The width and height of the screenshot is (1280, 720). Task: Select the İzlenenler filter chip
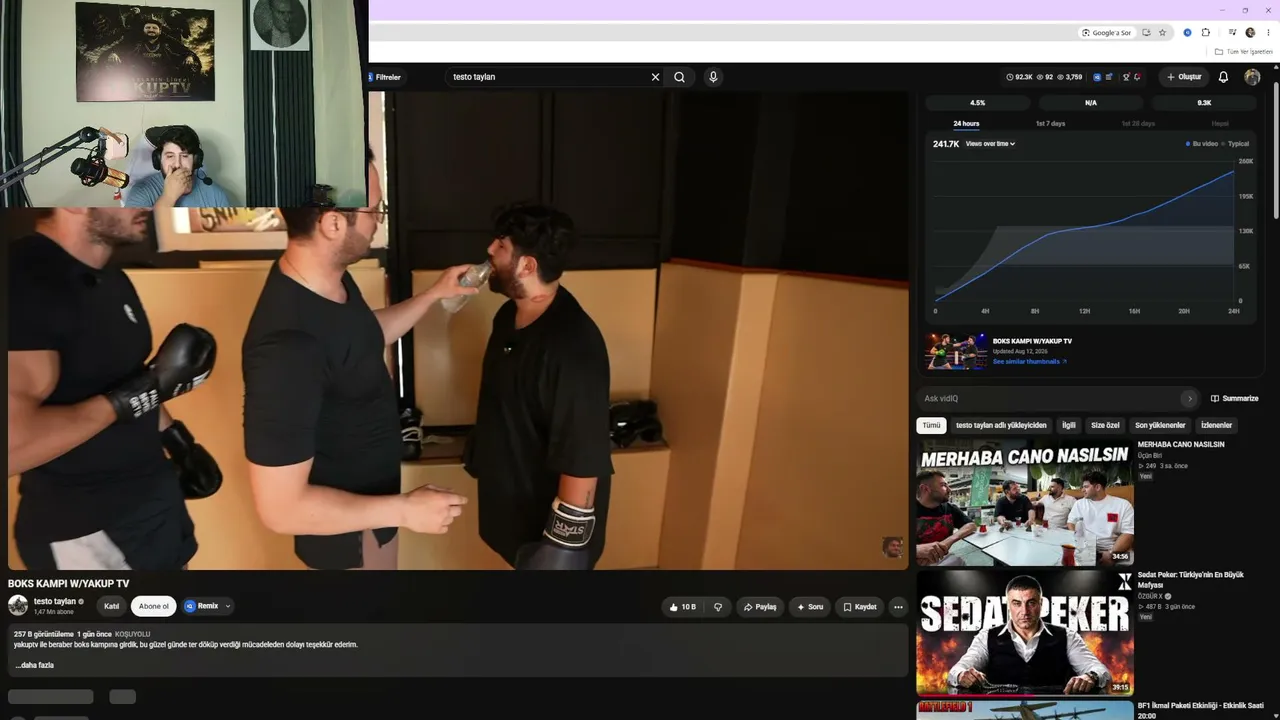tap(1216, 425)
